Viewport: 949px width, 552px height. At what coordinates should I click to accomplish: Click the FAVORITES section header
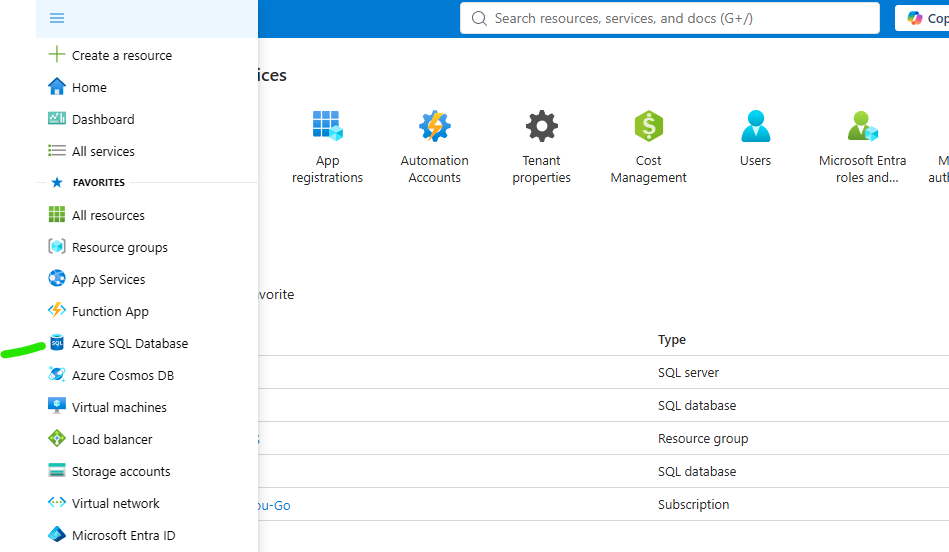tap(99, 183)
